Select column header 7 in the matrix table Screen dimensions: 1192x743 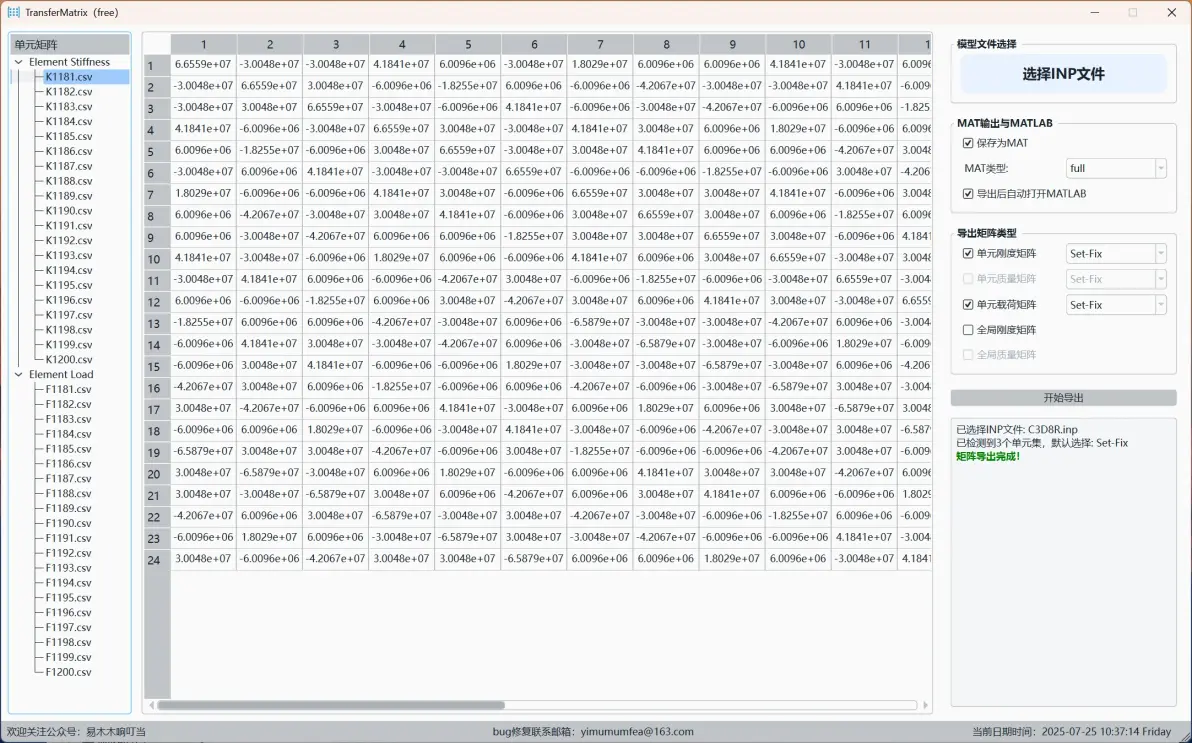coord(600,45)
